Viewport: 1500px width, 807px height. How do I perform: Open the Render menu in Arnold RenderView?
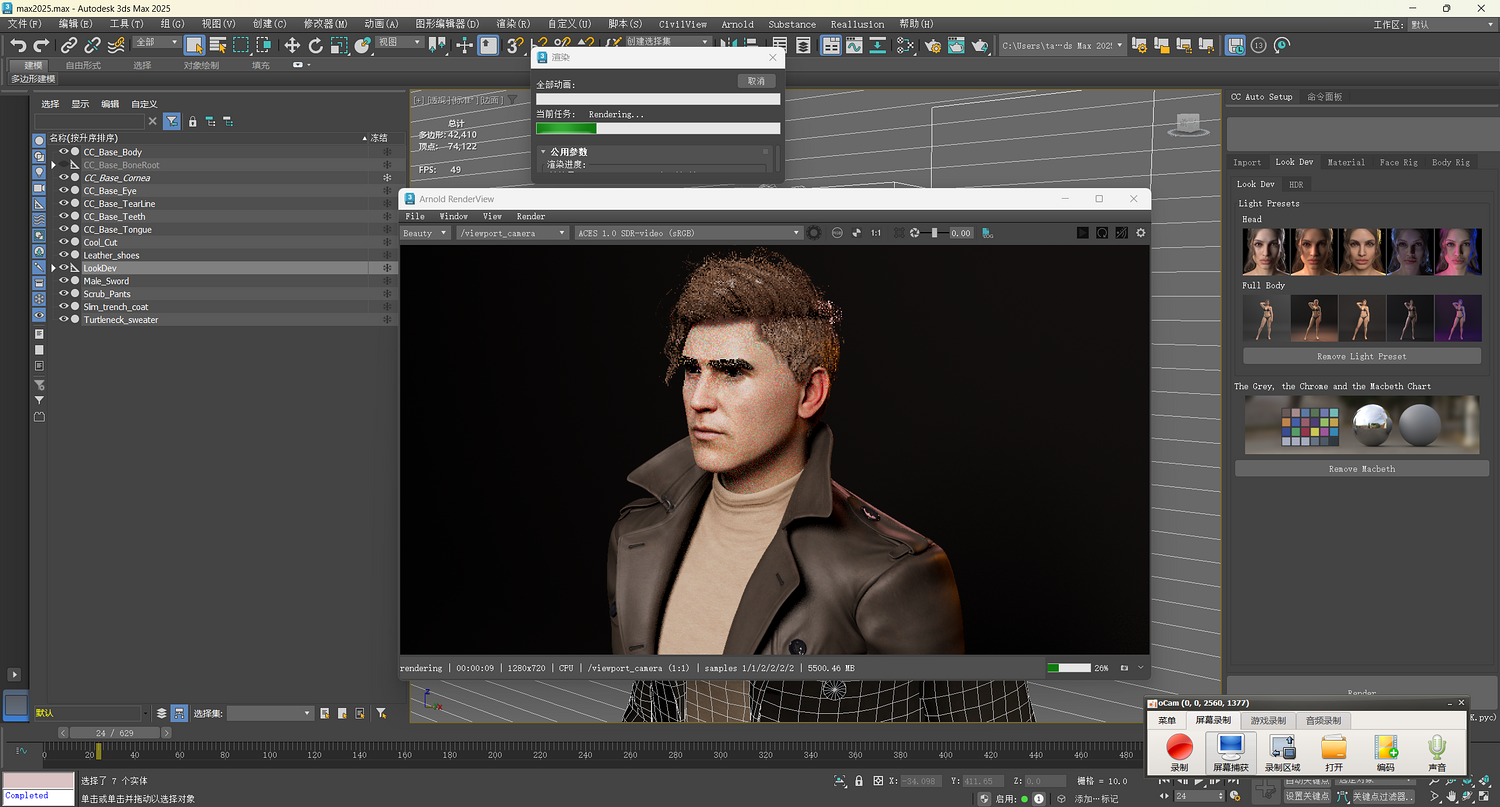530,216
